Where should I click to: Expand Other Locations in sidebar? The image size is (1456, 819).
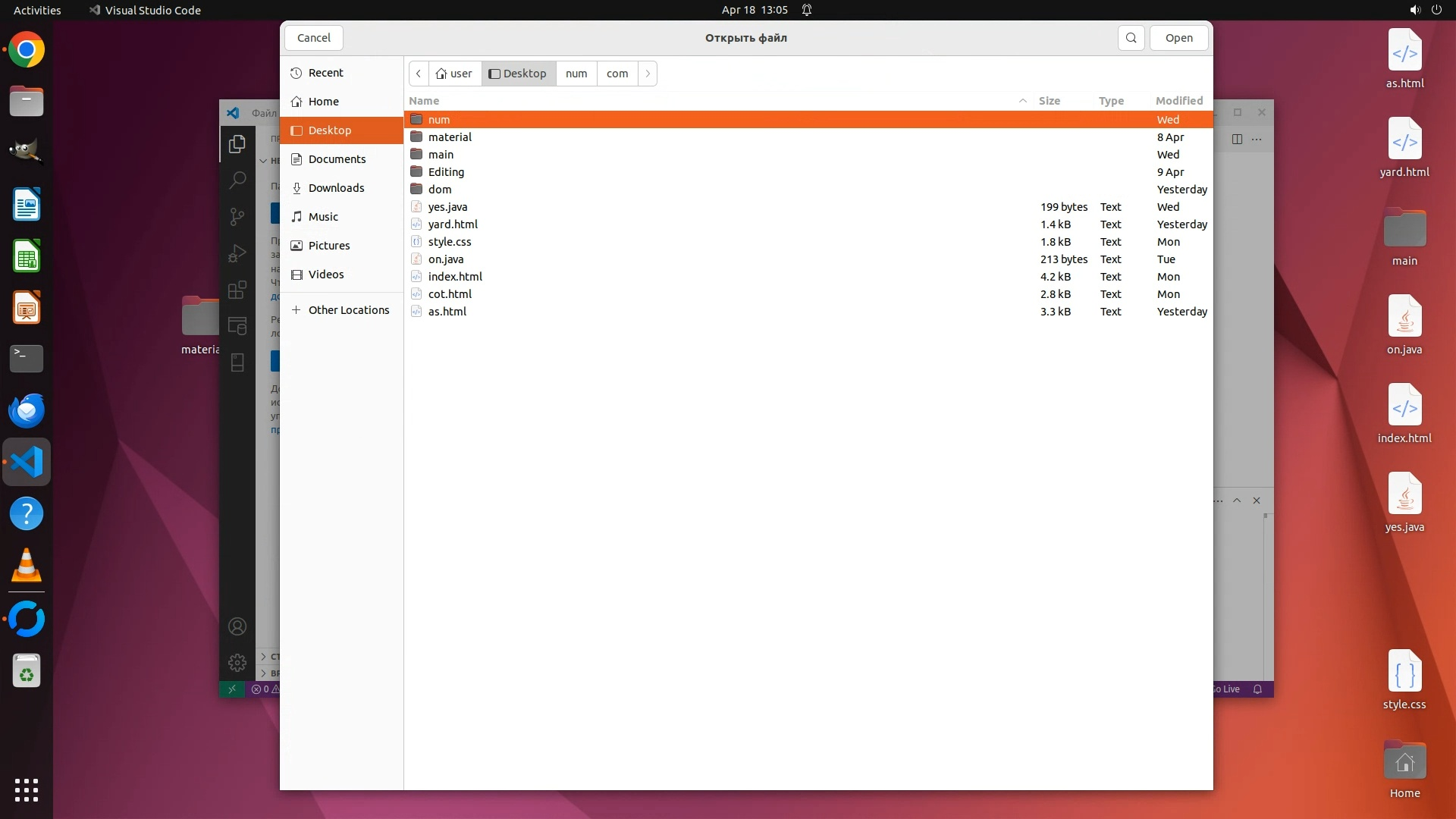click(x=348, y=310)
